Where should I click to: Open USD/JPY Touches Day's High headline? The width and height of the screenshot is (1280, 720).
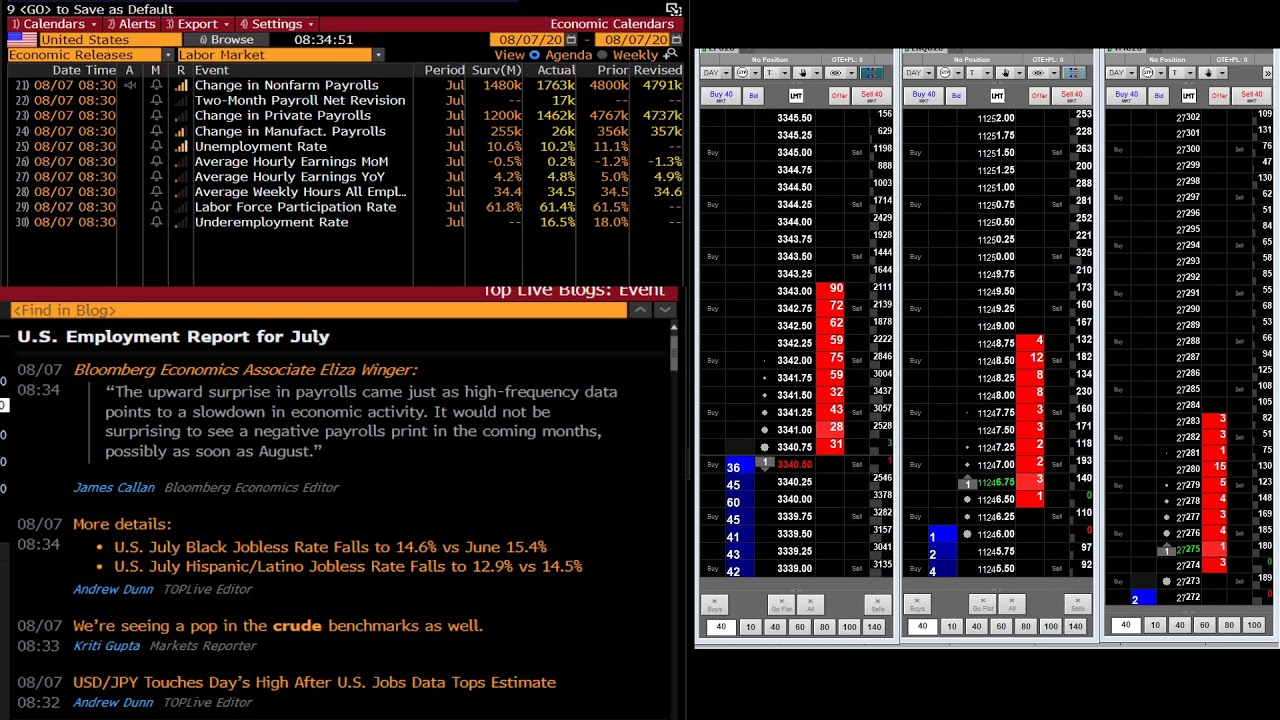point(314,682)
